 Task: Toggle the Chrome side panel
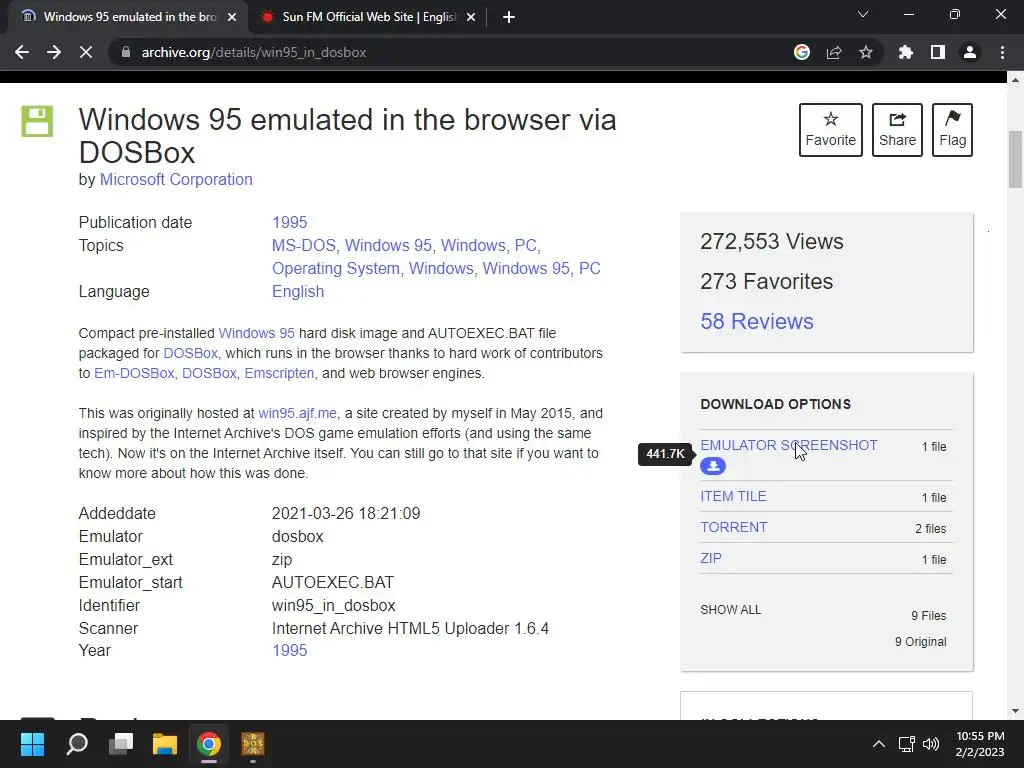pos(938,52)
